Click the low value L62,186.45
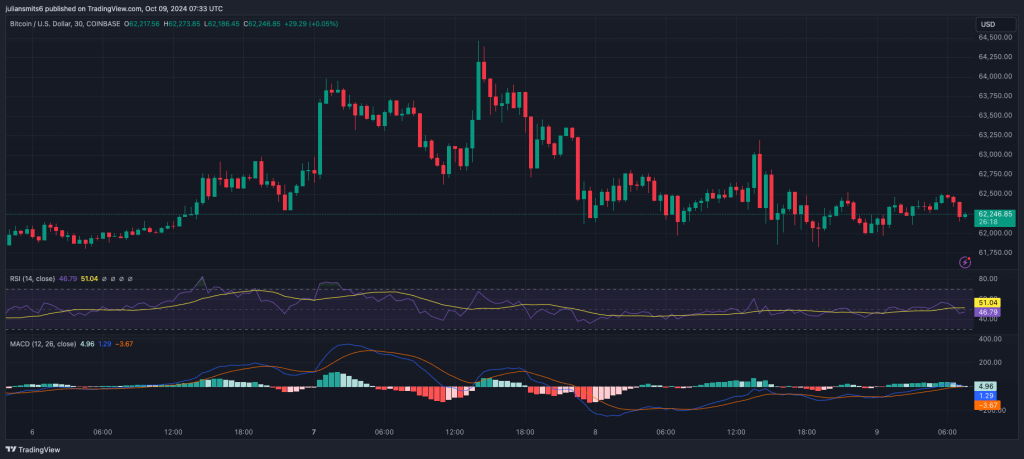The width and height of the screenshot is (1024, 459). pos(222,24)
